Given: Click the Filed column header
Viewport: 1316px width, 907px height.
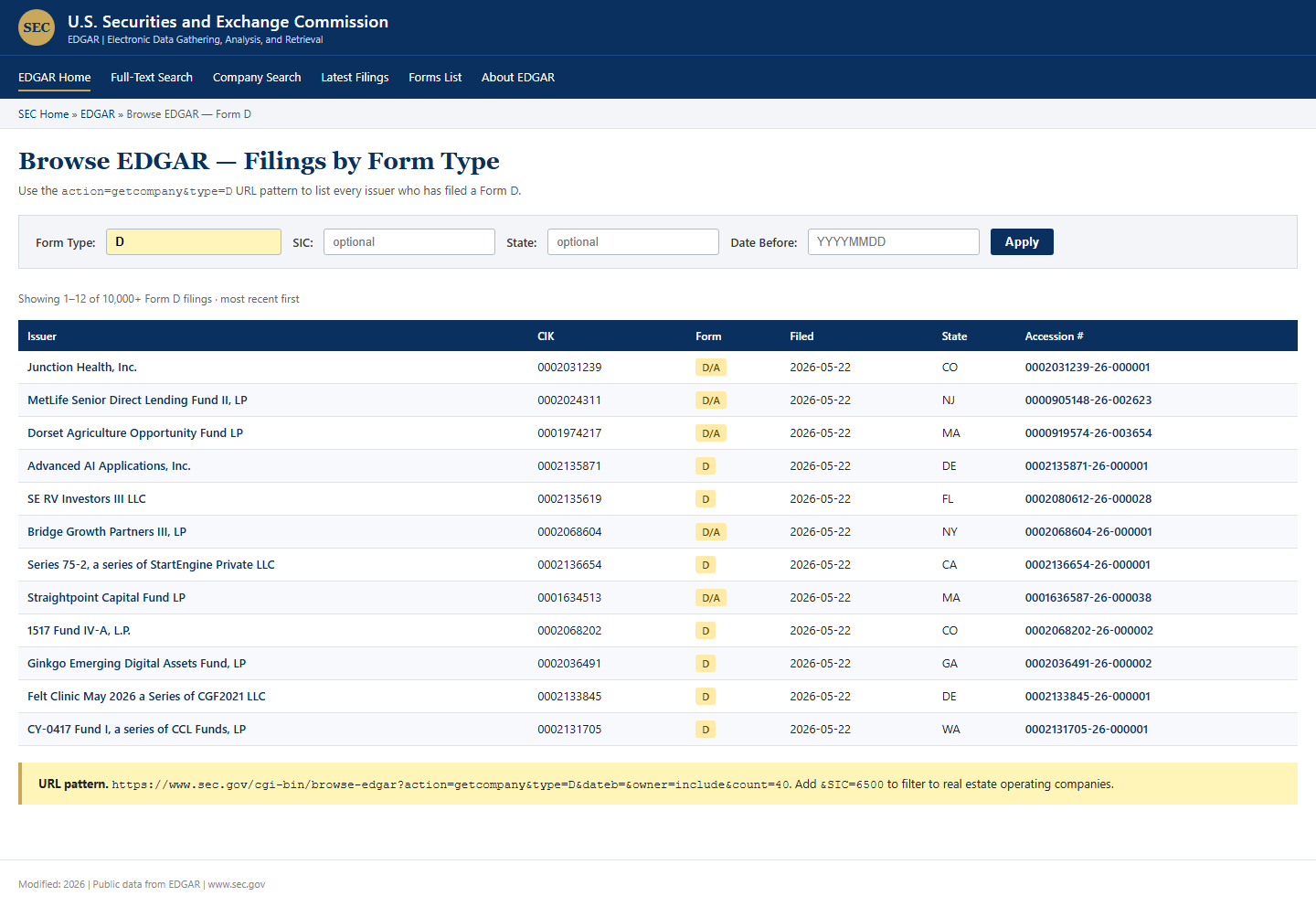Looking at the screenshot, I should (801, 336).
